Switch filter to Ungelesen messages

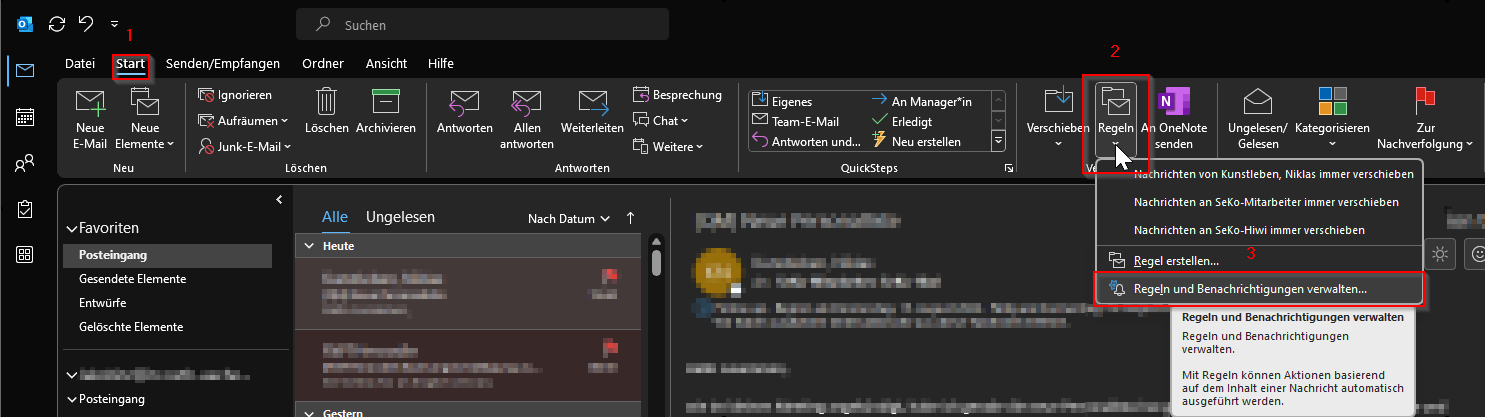[x=400, y=217]
